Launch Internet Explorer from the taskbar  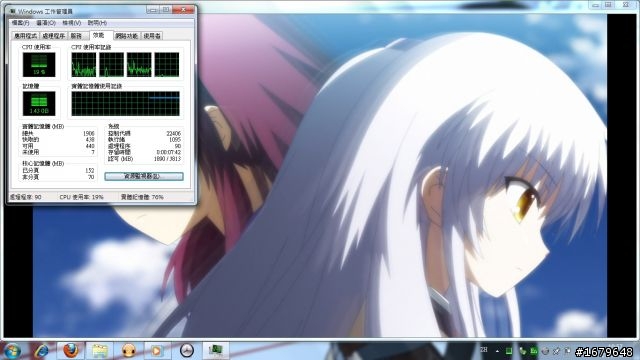(x=42, y=351)
